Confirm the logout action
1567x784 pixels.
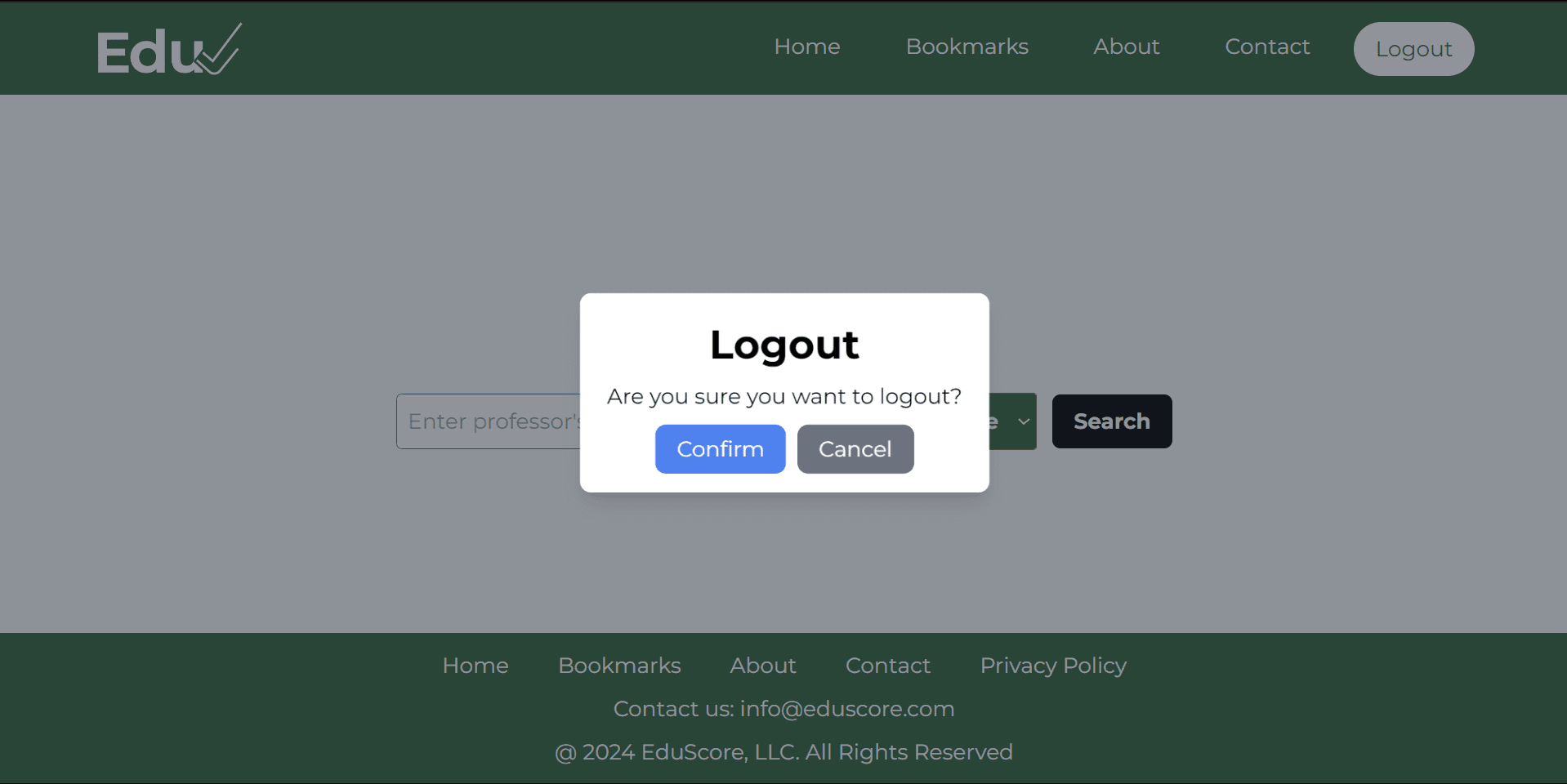point(720,448)
